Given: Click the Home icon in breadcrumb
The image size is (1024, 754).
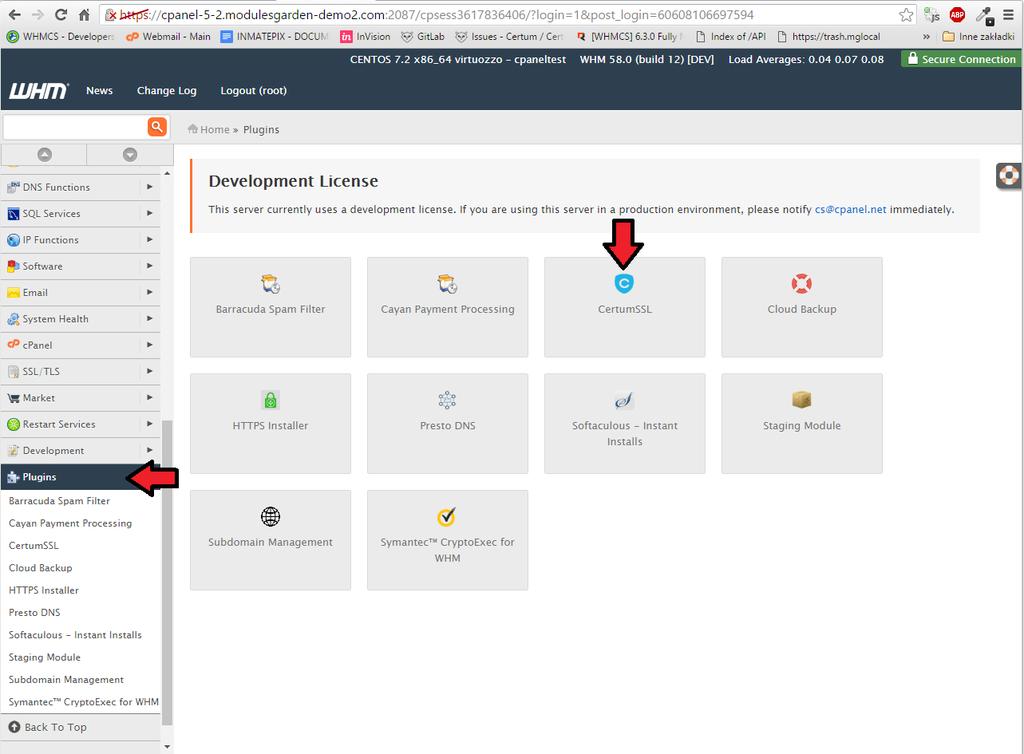Looking at the screenshot, I should coord(193,129).
